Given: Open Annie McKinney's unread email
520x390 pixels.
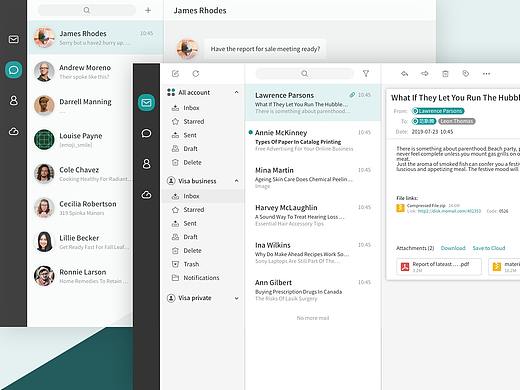Looking at the screenshot, I should point(313,140).
